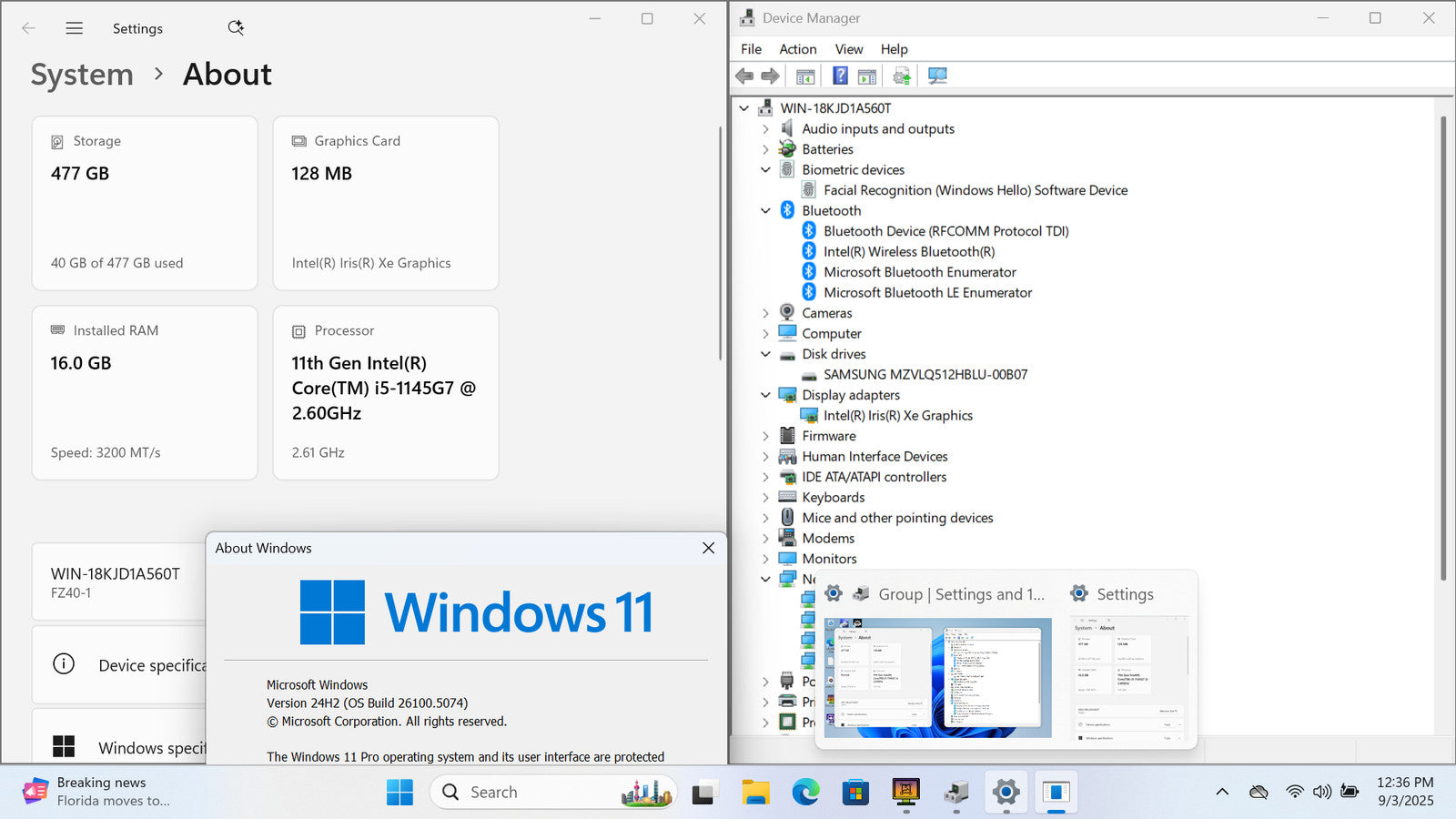The height and width of the screenshot is (819, 1456).
Task: Click the Update device driver toolbar icon
Action: [902, 76]
